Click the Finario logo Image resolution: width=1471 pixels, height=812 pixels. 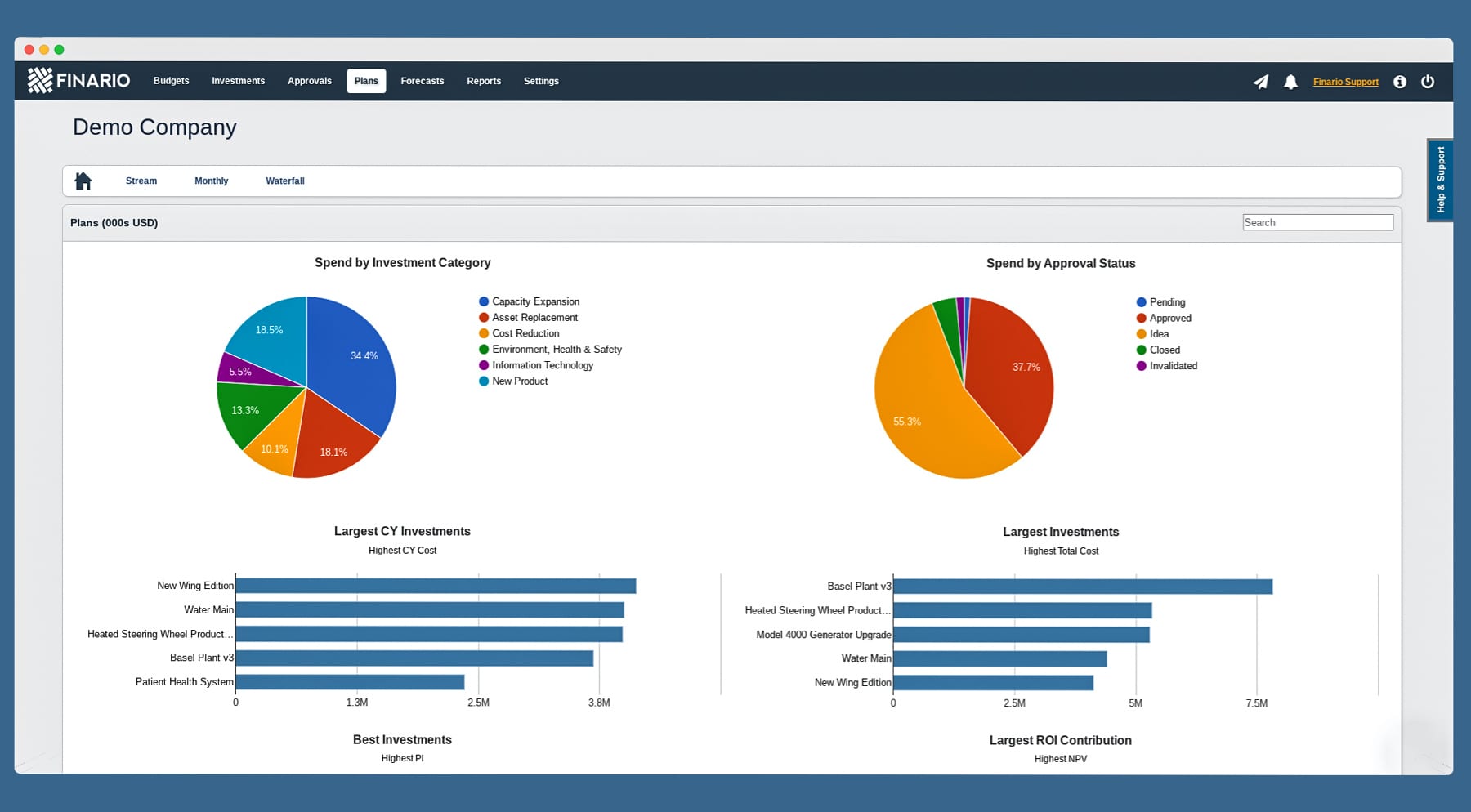78,80
